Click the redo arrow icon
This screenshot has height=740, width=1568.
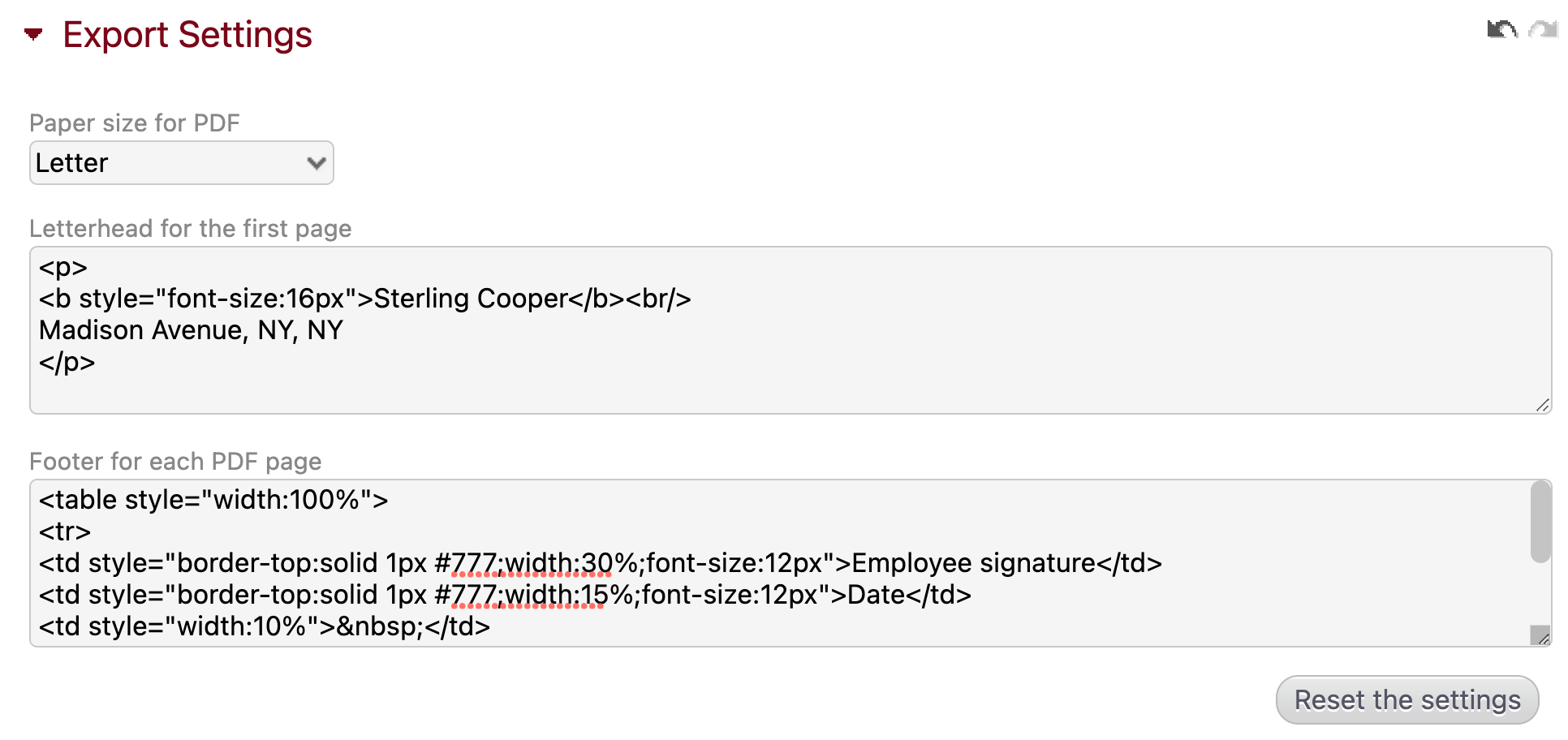[x=1542, y=30]
